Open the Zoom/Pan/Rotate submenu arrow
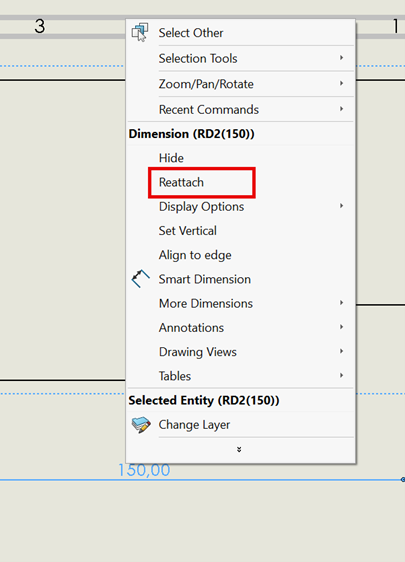 point(342,83)
